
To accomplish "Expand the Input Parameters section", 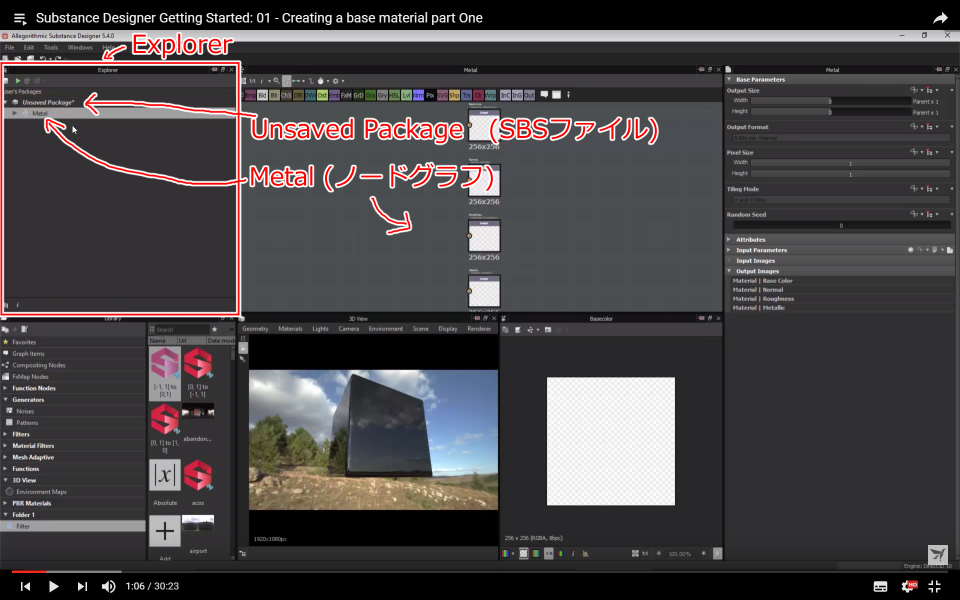I will click(x=729, y=250).
